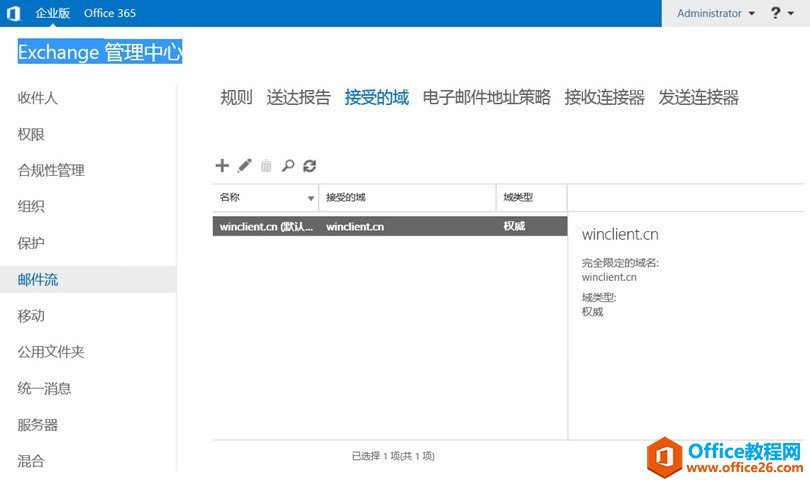Screen dimensions: 810x485
Task: Select 邮件流 in the sidebar
Action: [88, 279]
